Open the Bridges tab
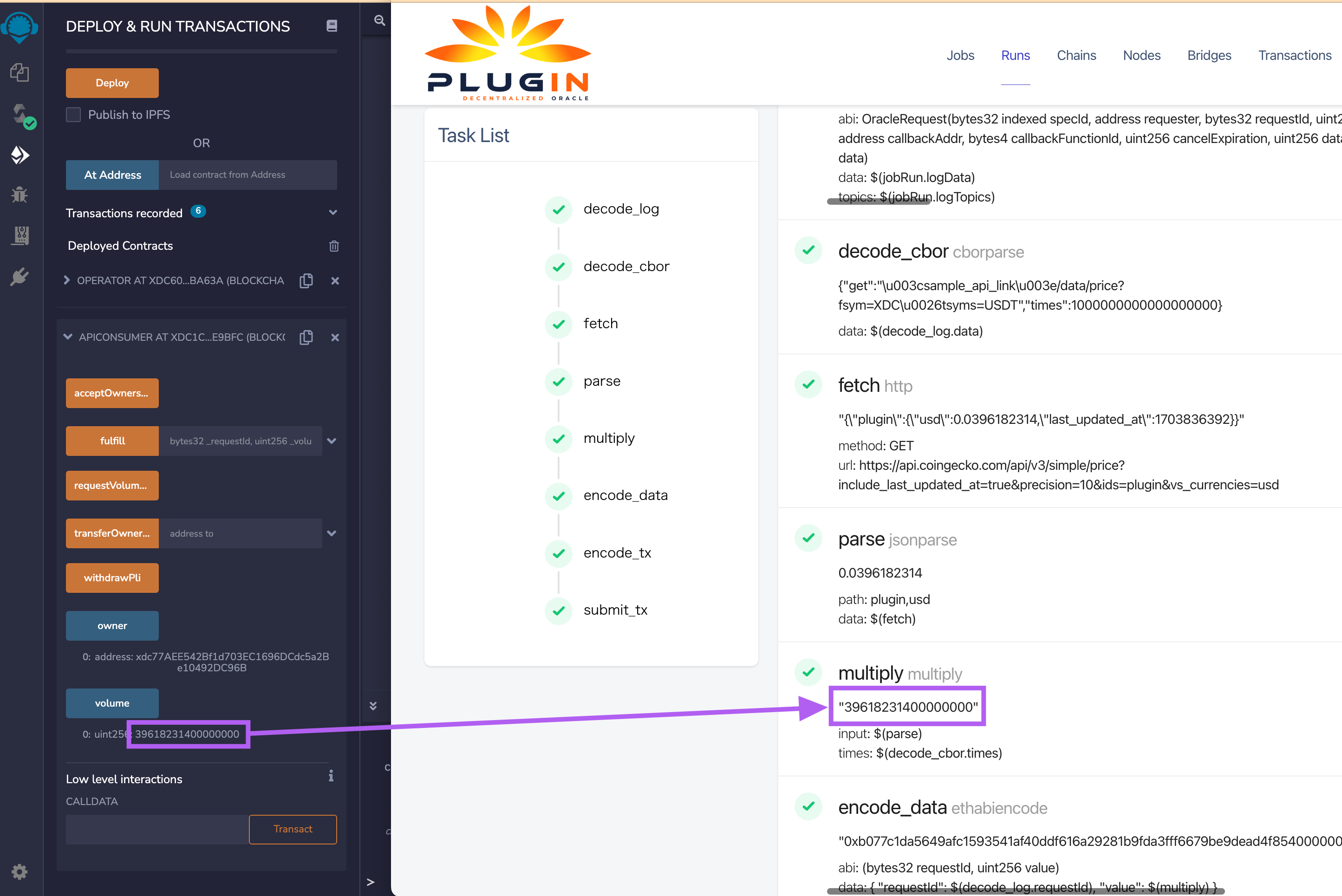The image size is (1342, 896). click(x=1209, y=55)
